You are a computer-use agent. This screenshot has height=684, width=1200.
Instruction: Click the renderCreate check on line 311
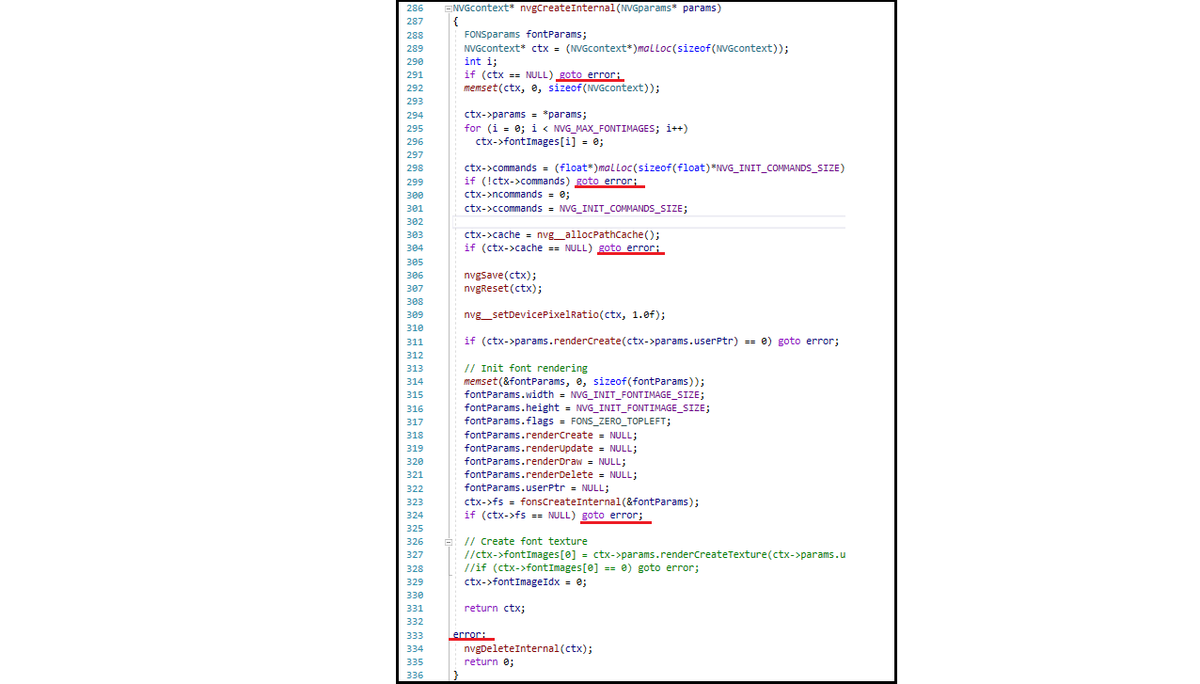[651, 341]
